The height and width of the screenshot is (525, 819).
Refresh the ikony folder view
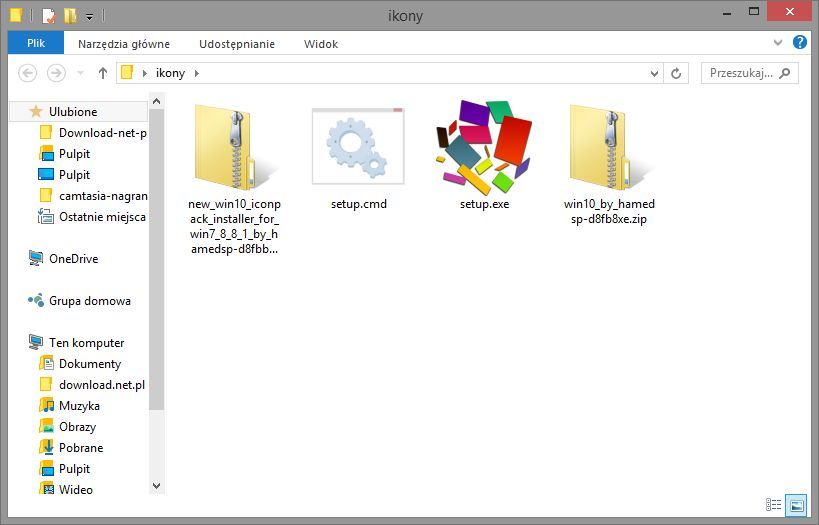[x=676, y=73]
